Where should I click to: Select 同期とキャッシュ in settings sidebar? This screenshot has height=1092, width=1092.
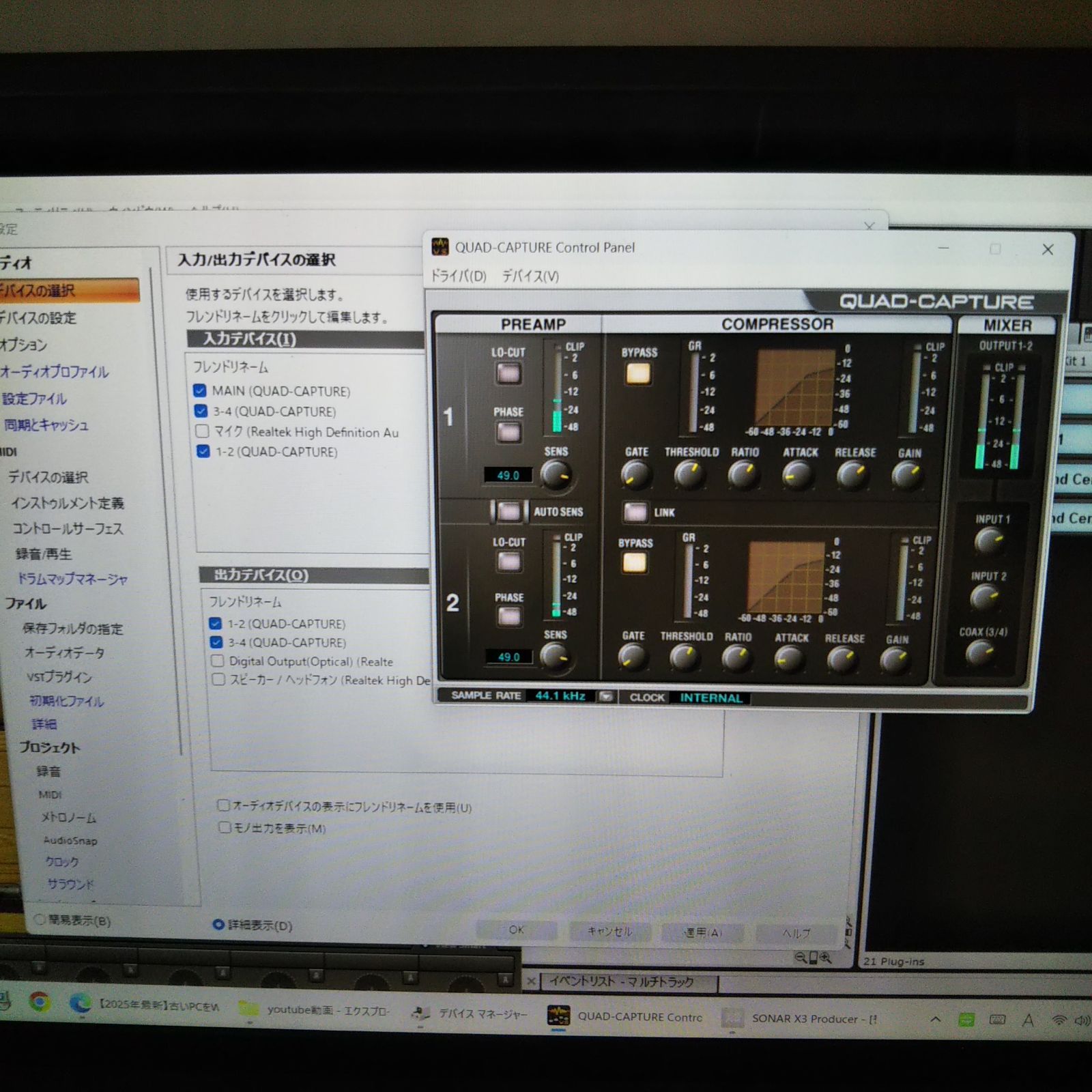46,425
